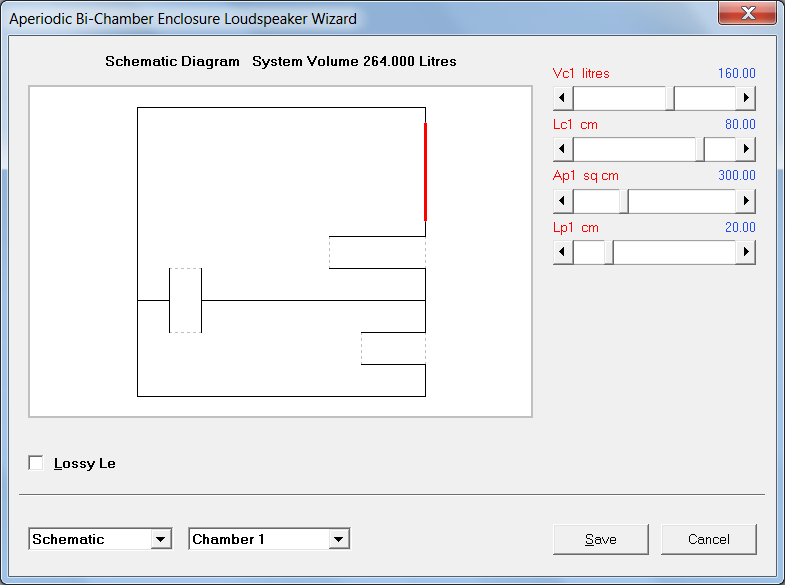Screen dimensions: 785x585
Task: Click the Cancel button
Action: (708, 539)
